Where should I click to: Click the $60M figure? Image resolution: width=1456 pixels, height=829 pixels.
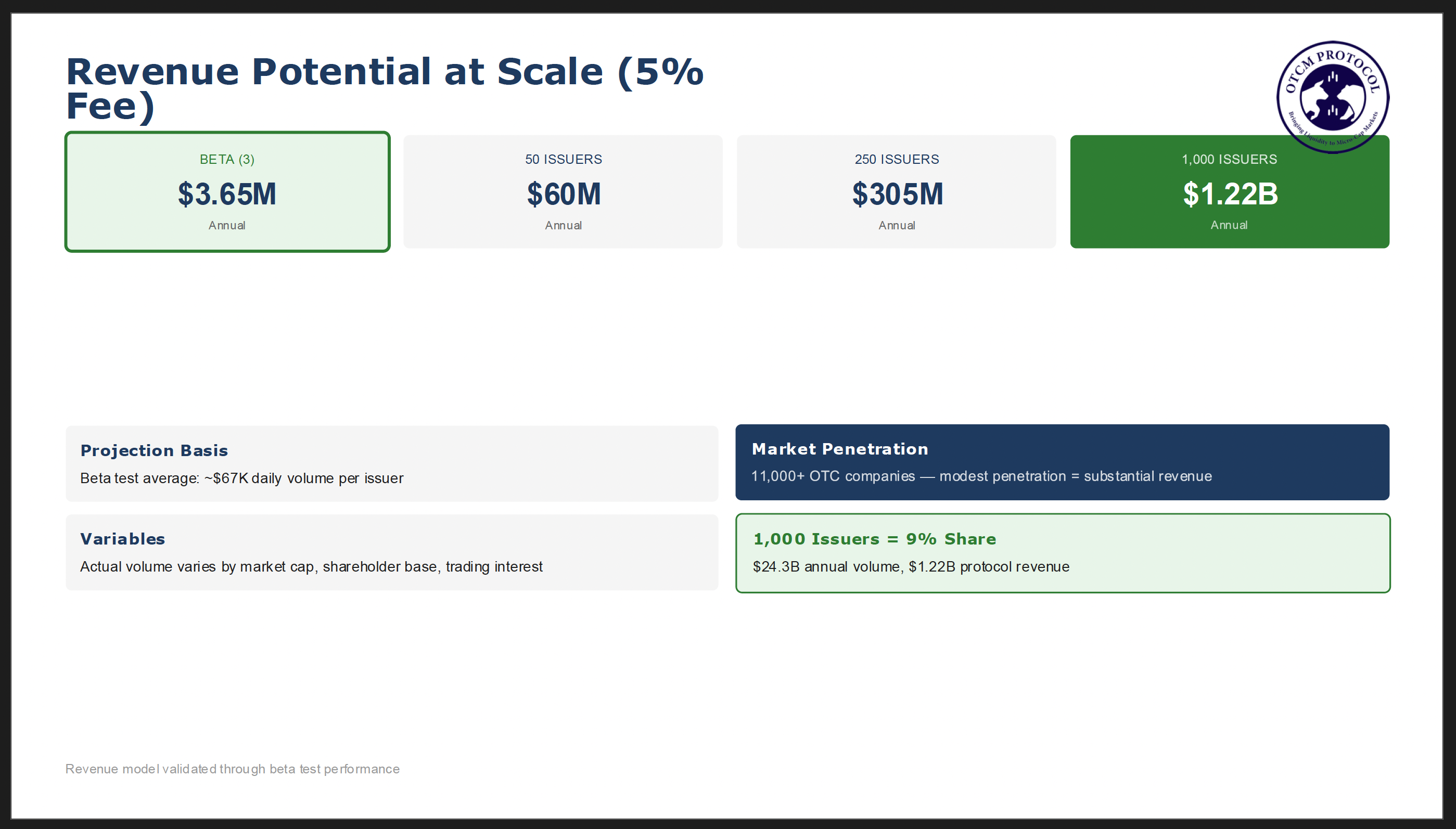tap(564, 193)
